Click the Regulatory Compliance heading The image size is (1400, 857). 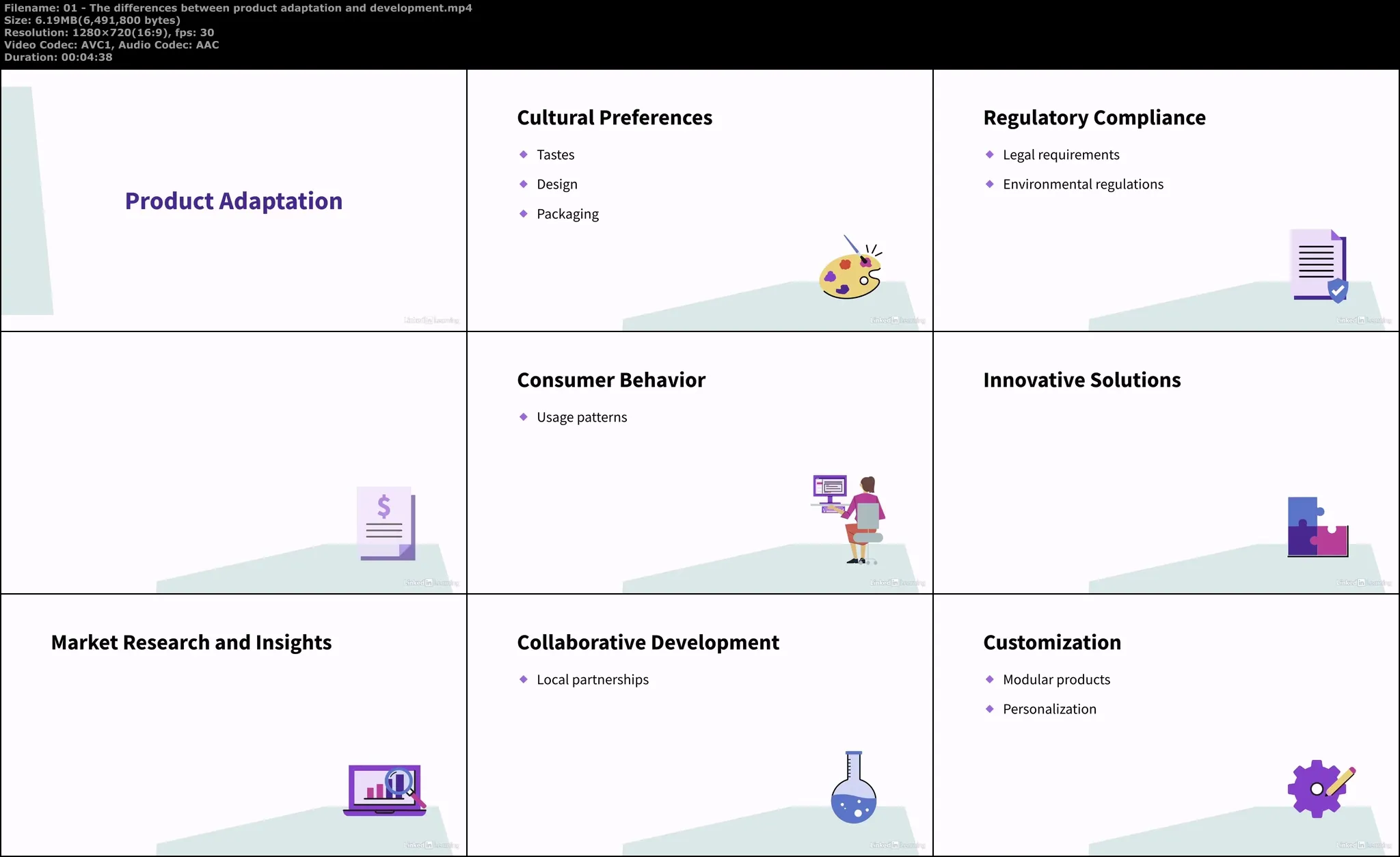click(1094, 118)
